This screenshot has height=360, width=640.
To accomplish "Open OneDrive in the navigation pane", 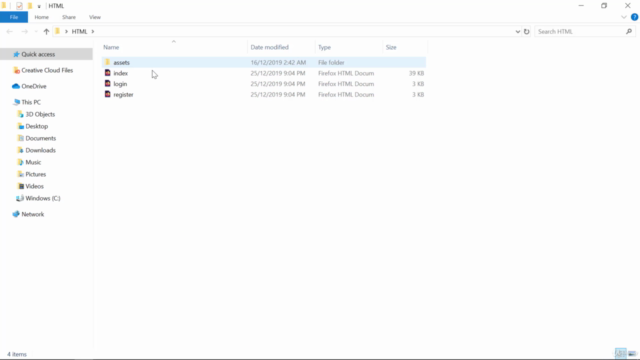I will point(34,86).
